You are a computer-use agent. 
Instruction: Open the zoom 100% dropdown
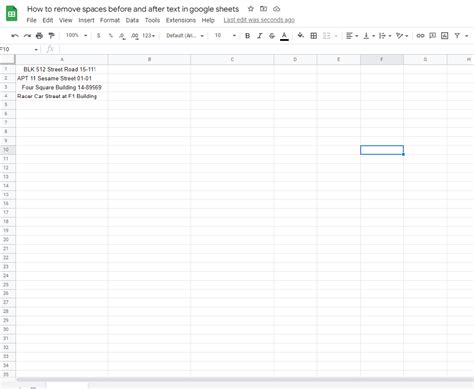76,35
